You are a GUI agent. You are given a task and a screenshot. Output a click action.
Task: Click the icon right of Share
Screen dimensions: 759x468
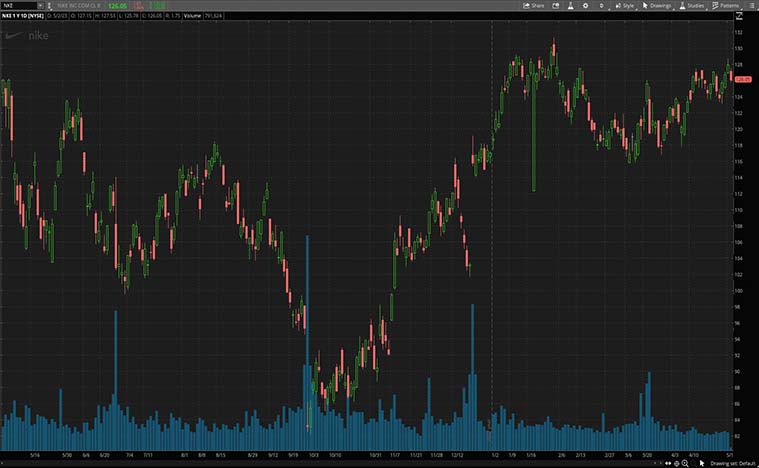[x=556, y=5]
